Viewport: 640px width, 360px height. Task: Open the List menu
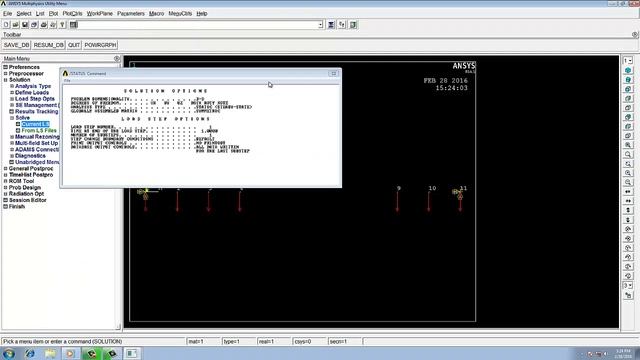click(40, 13)
